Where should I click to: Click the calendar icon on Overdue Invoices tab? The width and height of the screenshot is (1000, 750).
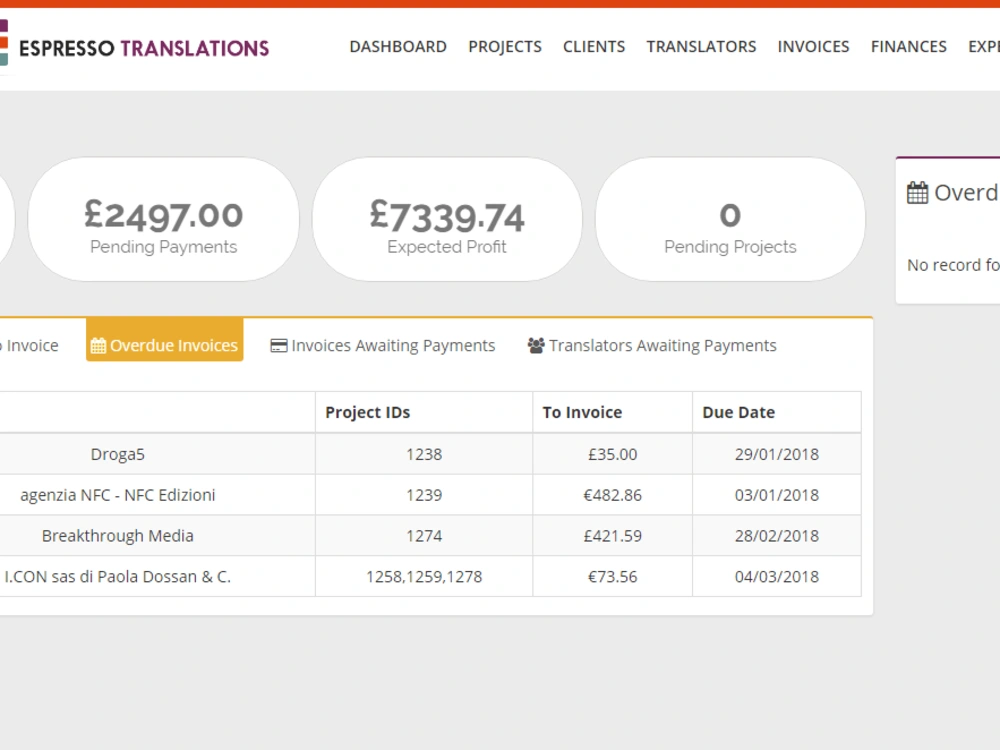[98, 346]
